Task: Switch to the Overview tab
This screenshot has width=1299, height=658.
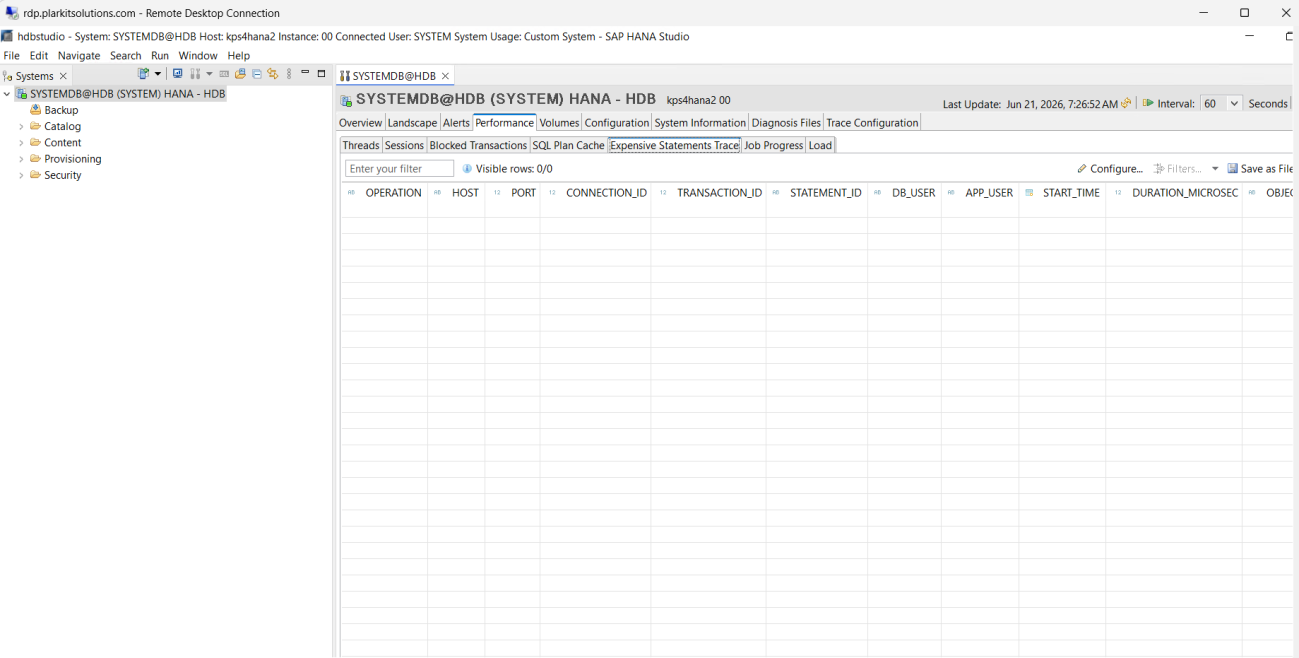Action: coord(360,123)
